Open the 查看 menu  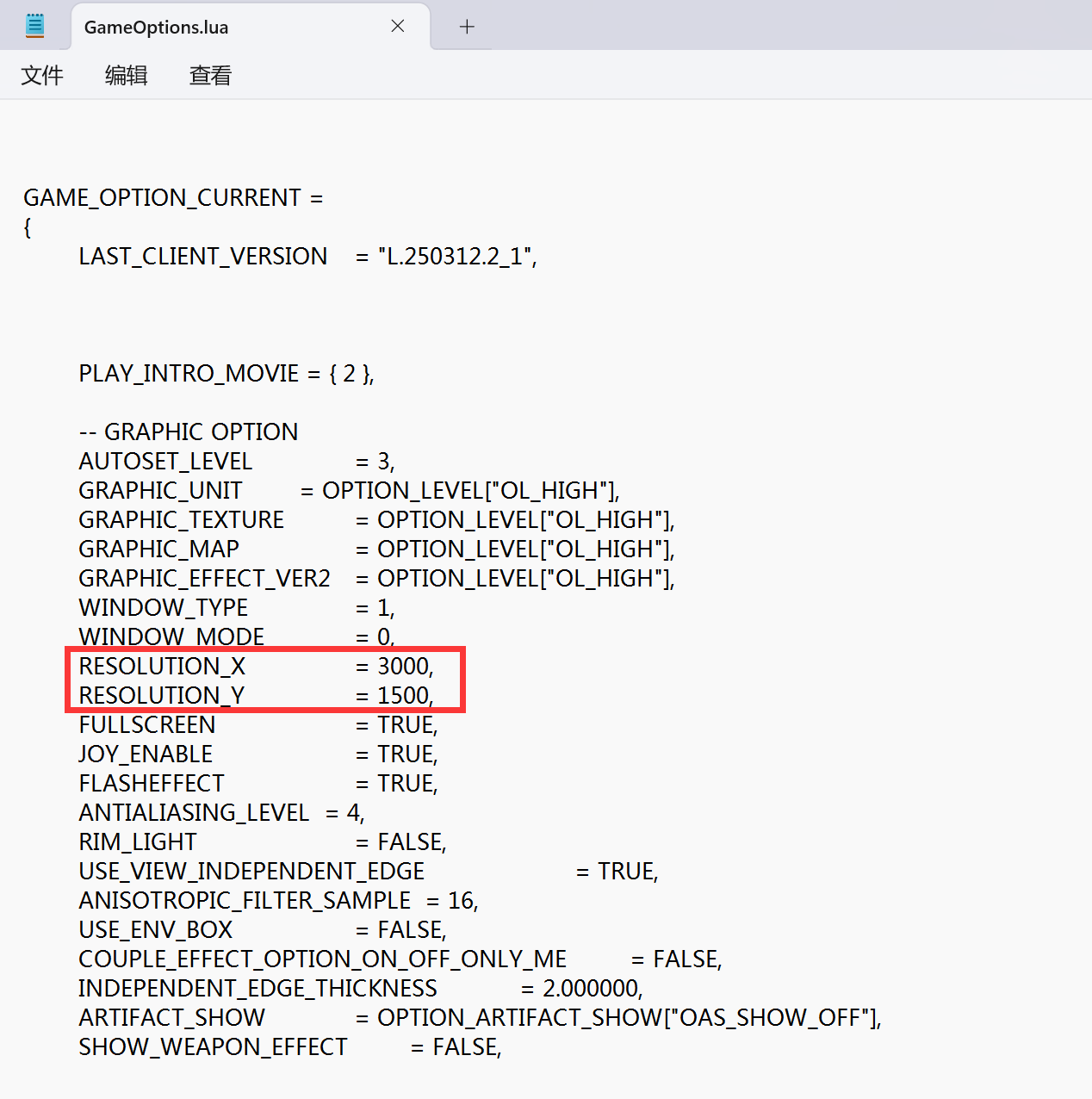(x=210, y=76)
